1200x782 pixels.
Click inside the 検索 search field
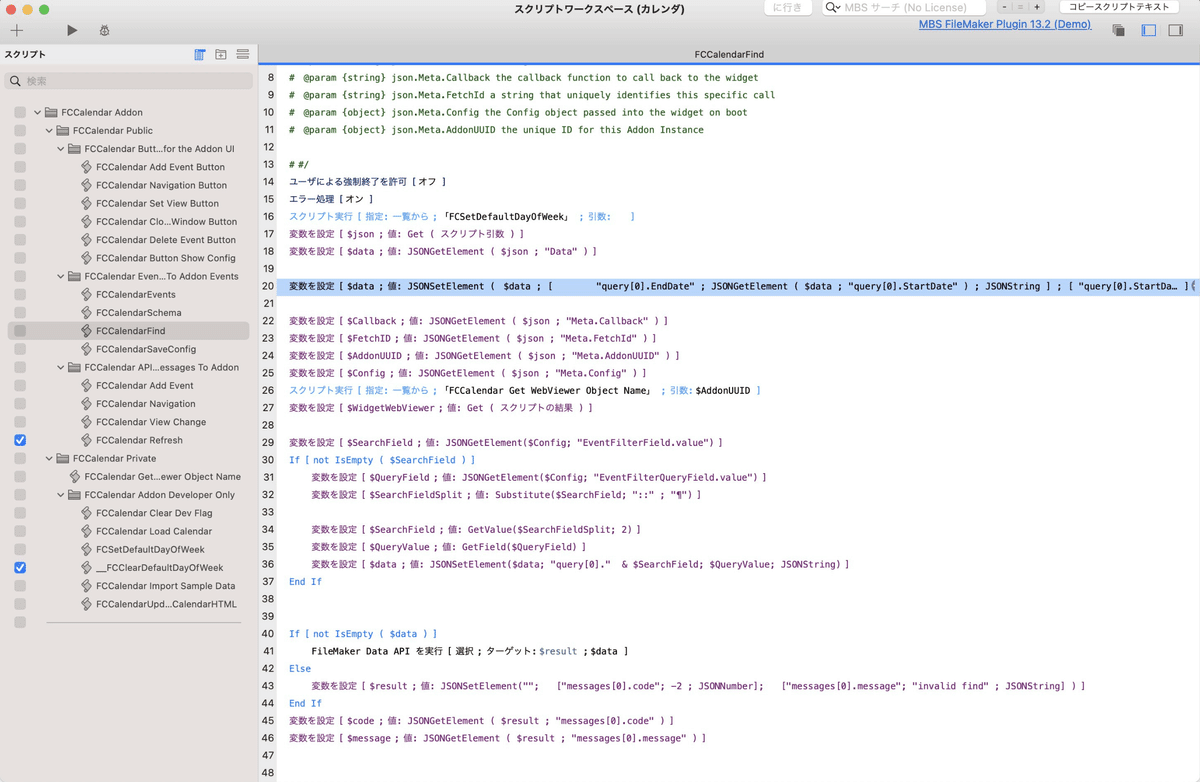128,79
